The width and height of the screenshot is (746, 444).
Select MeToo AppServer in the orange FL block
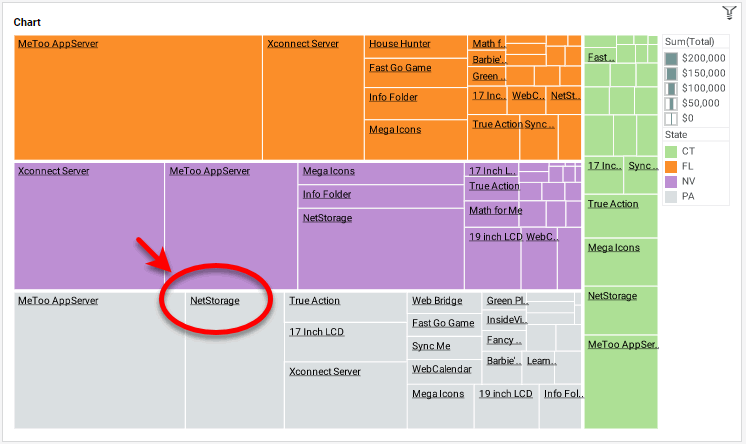pyautogui.click(x=58, y=44)
